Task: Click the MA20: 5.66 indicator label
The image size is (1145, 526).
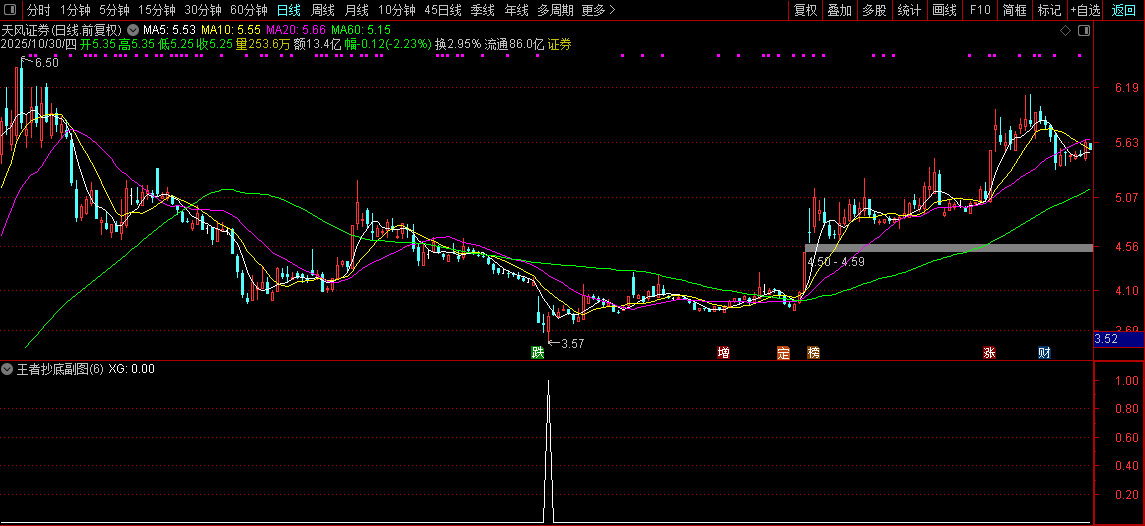Action: 295,31
